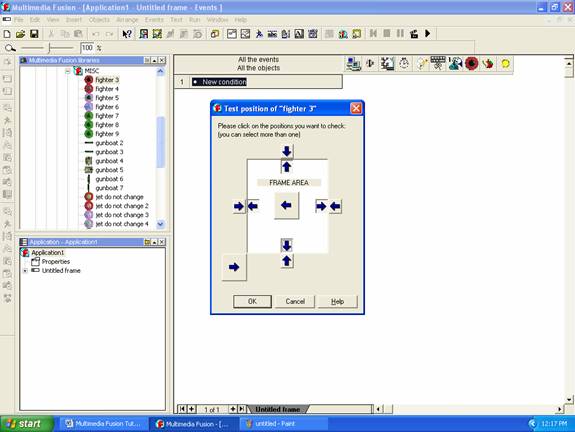Viewport: 575px width, 432px height.
Task: Toggle left arrow just inside frame's left edge
Action: 253,206
